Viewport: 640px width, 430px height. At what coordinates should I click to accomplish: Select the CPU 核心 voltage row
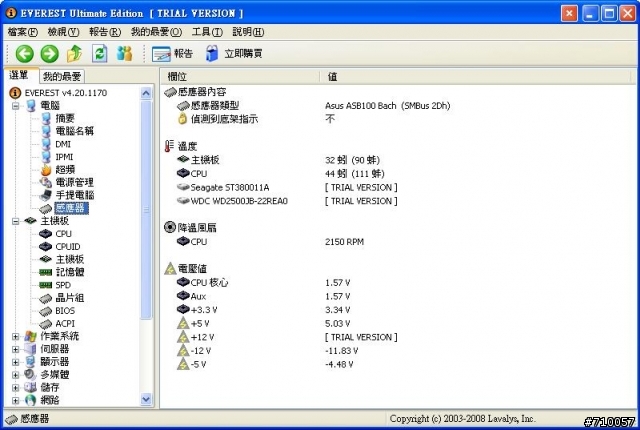[398, 282]
